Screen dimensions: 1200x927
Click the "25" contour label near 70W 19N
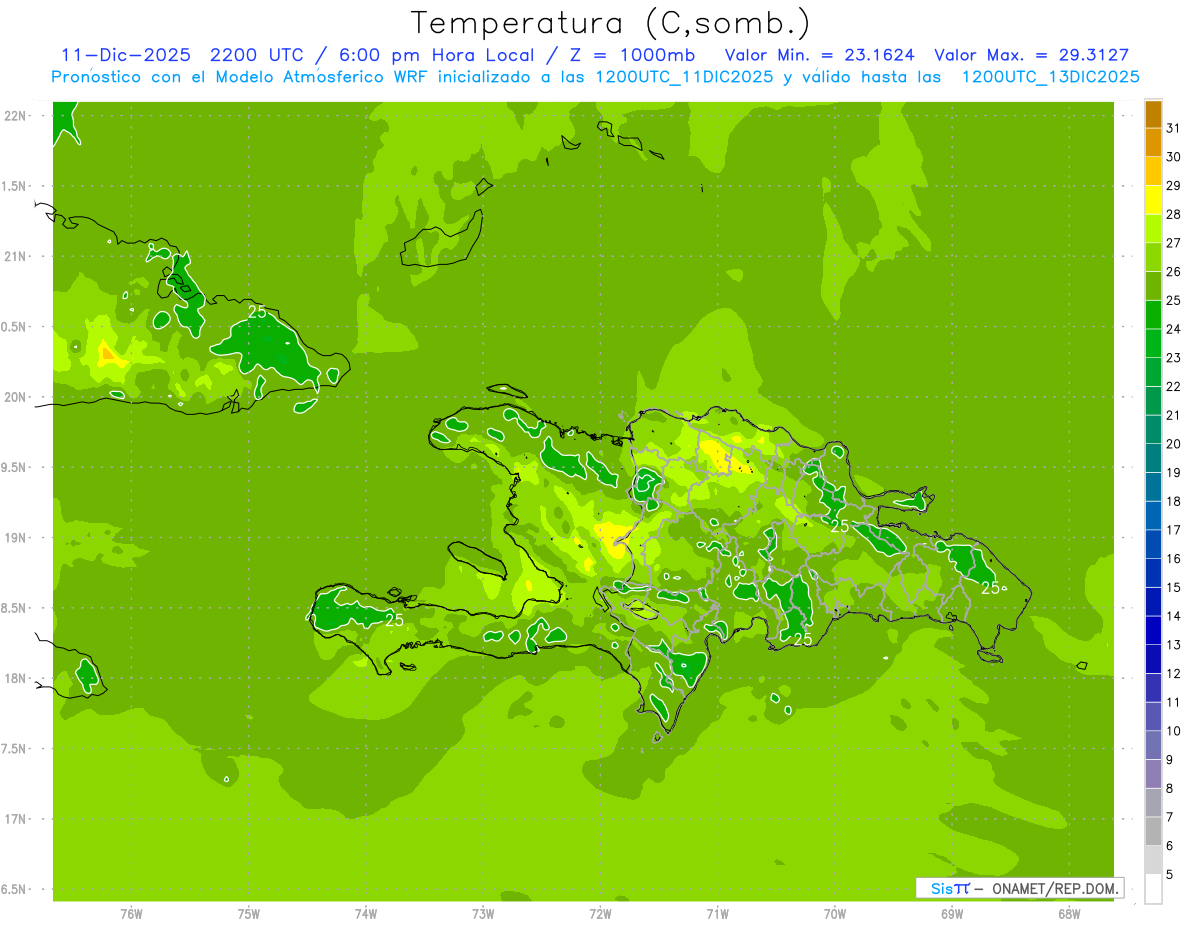click(x=840, y=526)
